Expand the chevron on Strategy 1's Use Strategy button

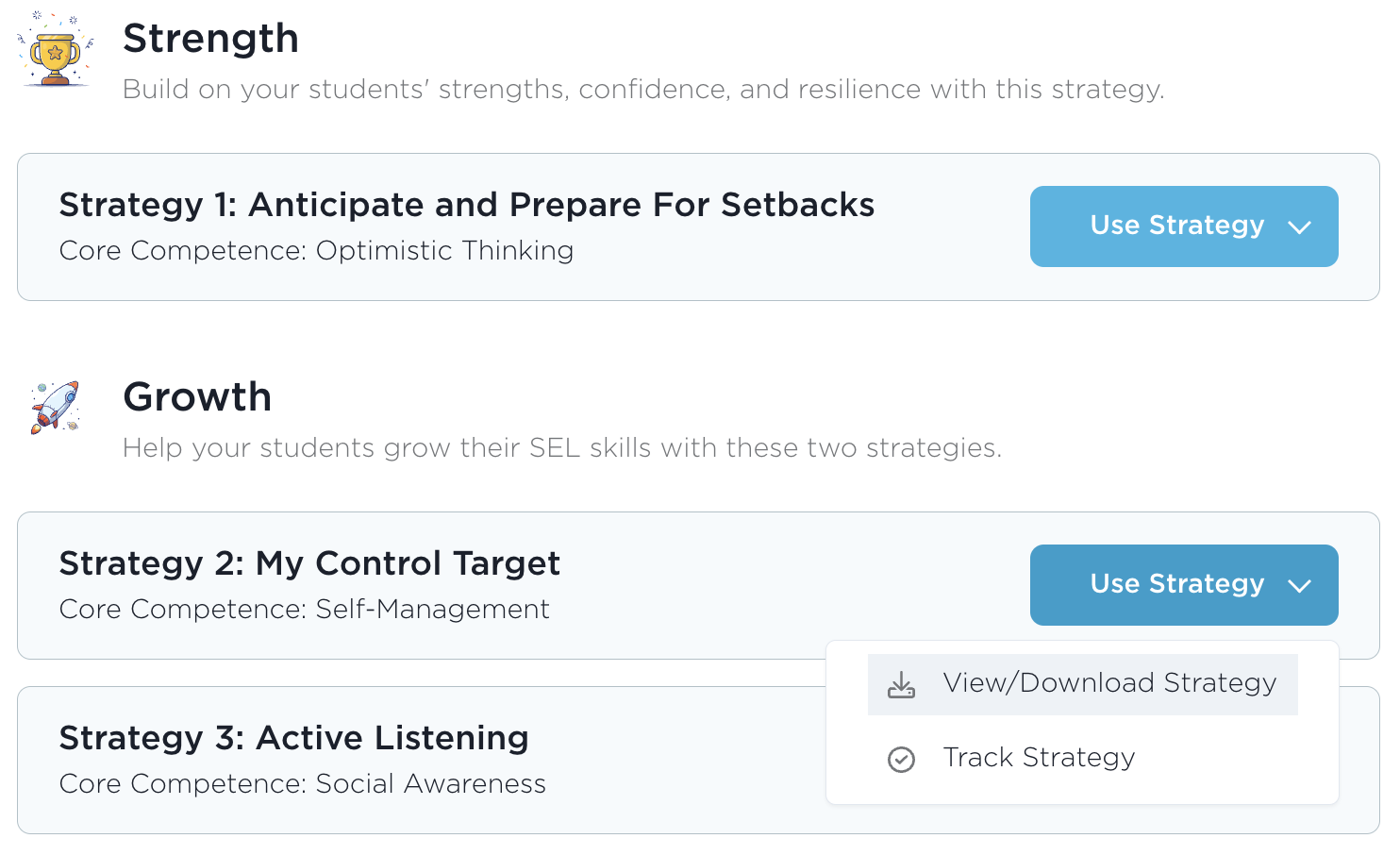[1299, 227]
